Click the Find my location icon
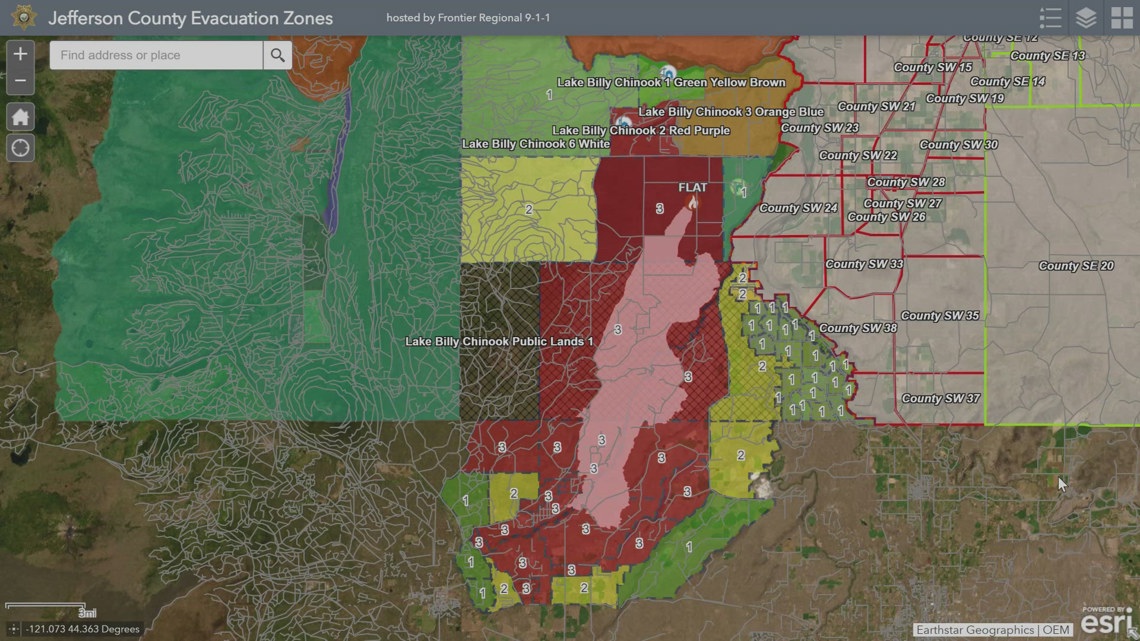Viewport: 1140px width, 641px height. 20,148
